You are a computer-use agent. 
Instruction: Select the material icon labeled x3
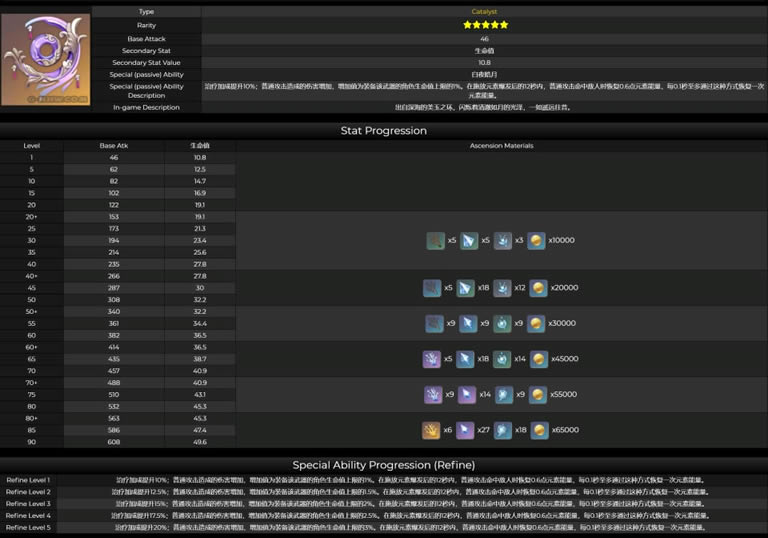click(x=501, y=240)
